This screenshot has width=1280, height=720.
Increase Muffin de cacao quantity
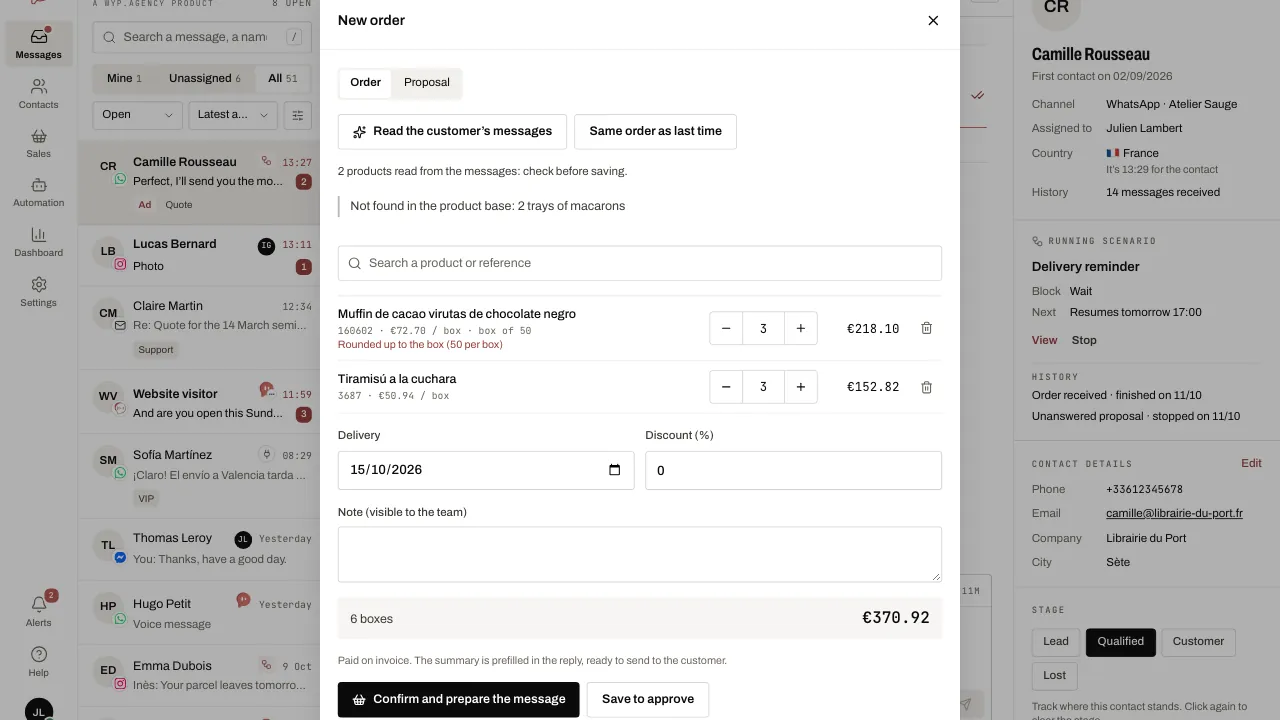(x=801, y=328)
